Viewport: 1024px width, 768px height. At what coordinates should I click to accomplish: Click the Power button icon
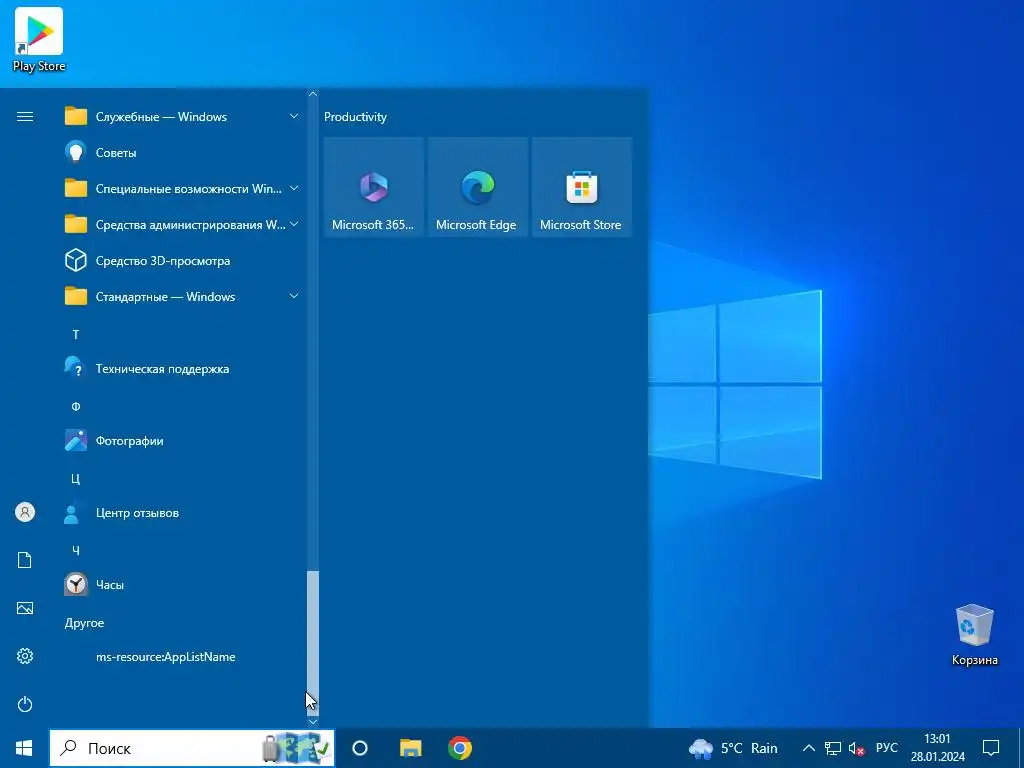(25, 704)
